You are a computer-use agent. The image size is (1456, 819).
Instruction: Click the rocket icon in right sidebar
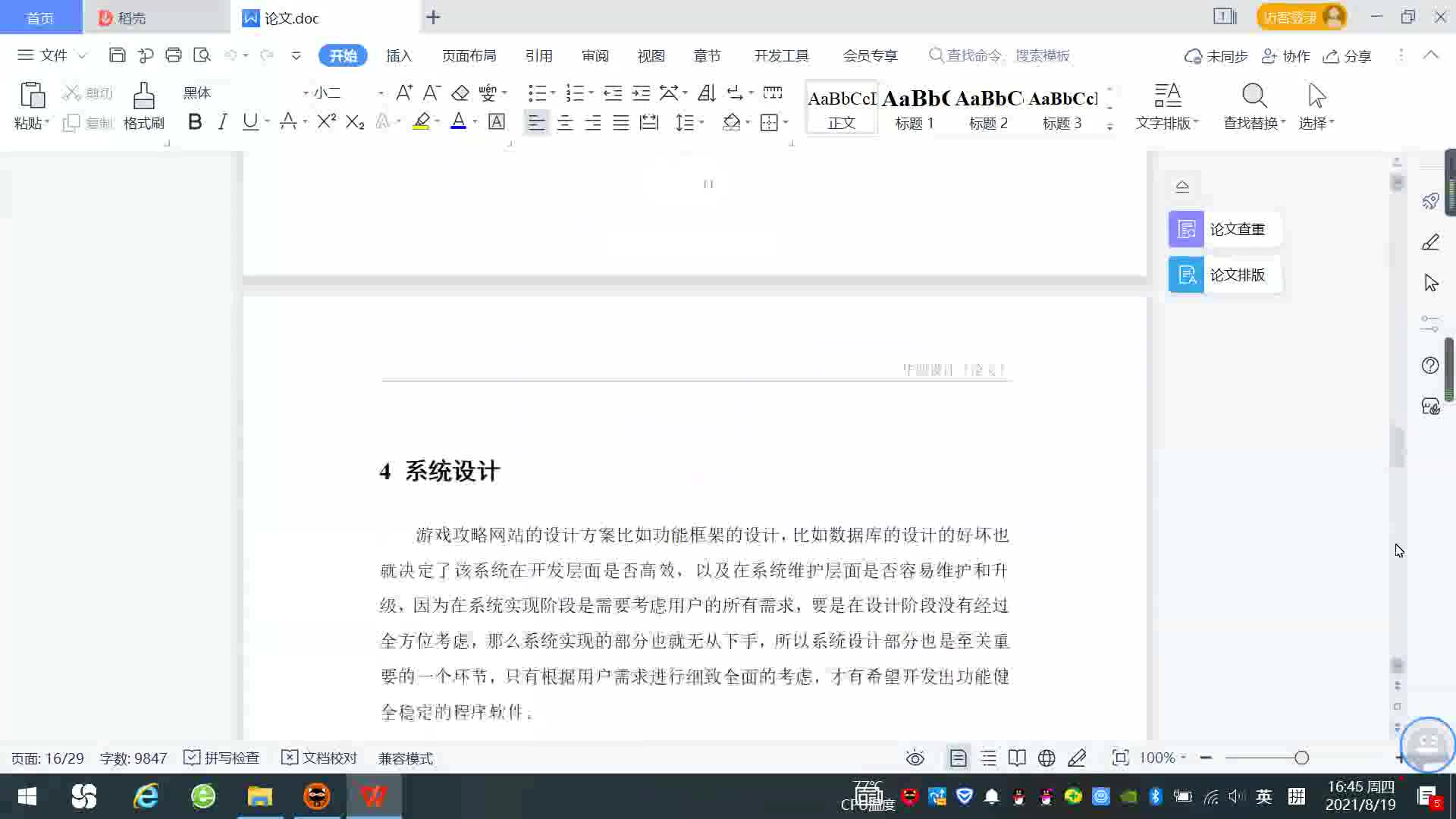coord(1430,201)
